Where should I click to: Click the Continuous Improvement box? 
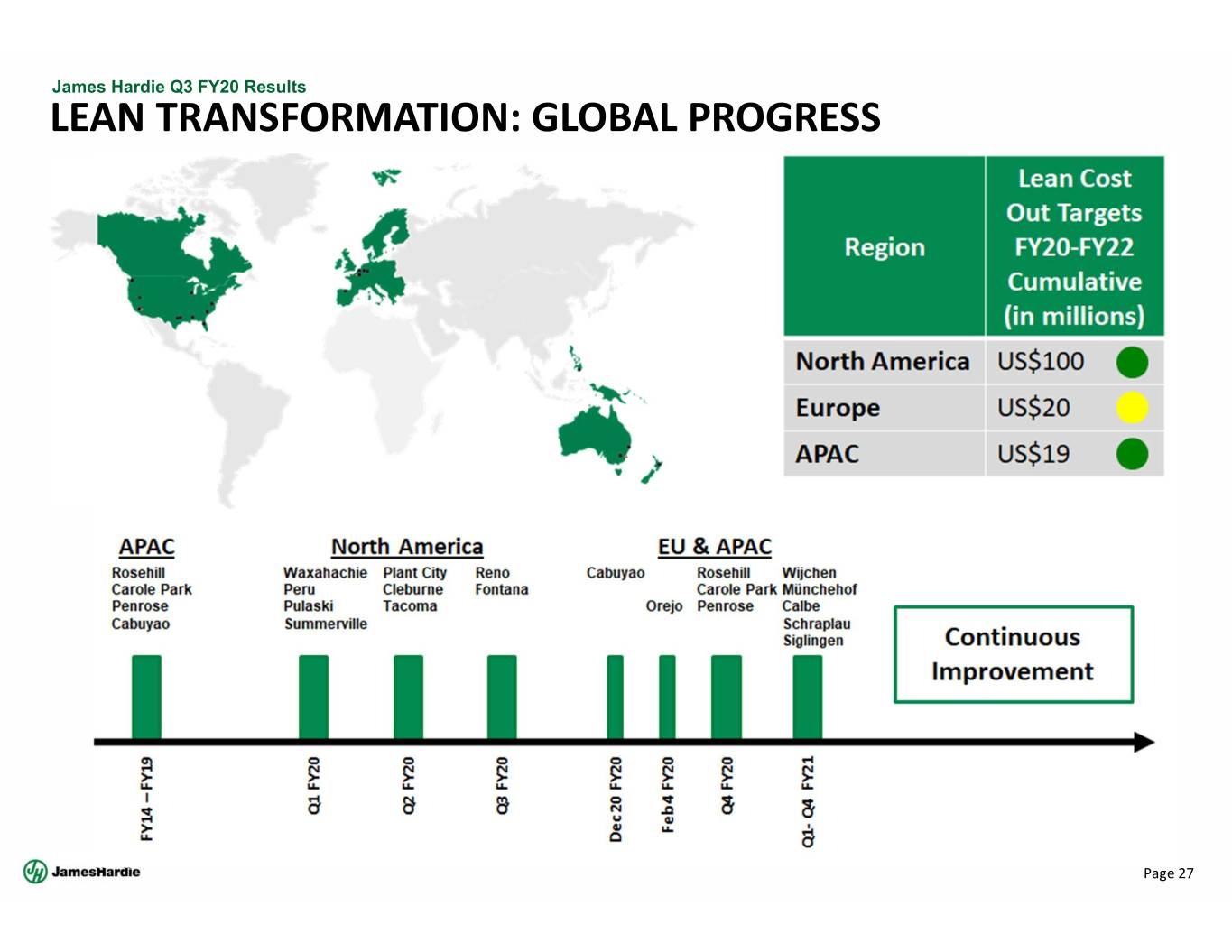tap(1013, 654)
